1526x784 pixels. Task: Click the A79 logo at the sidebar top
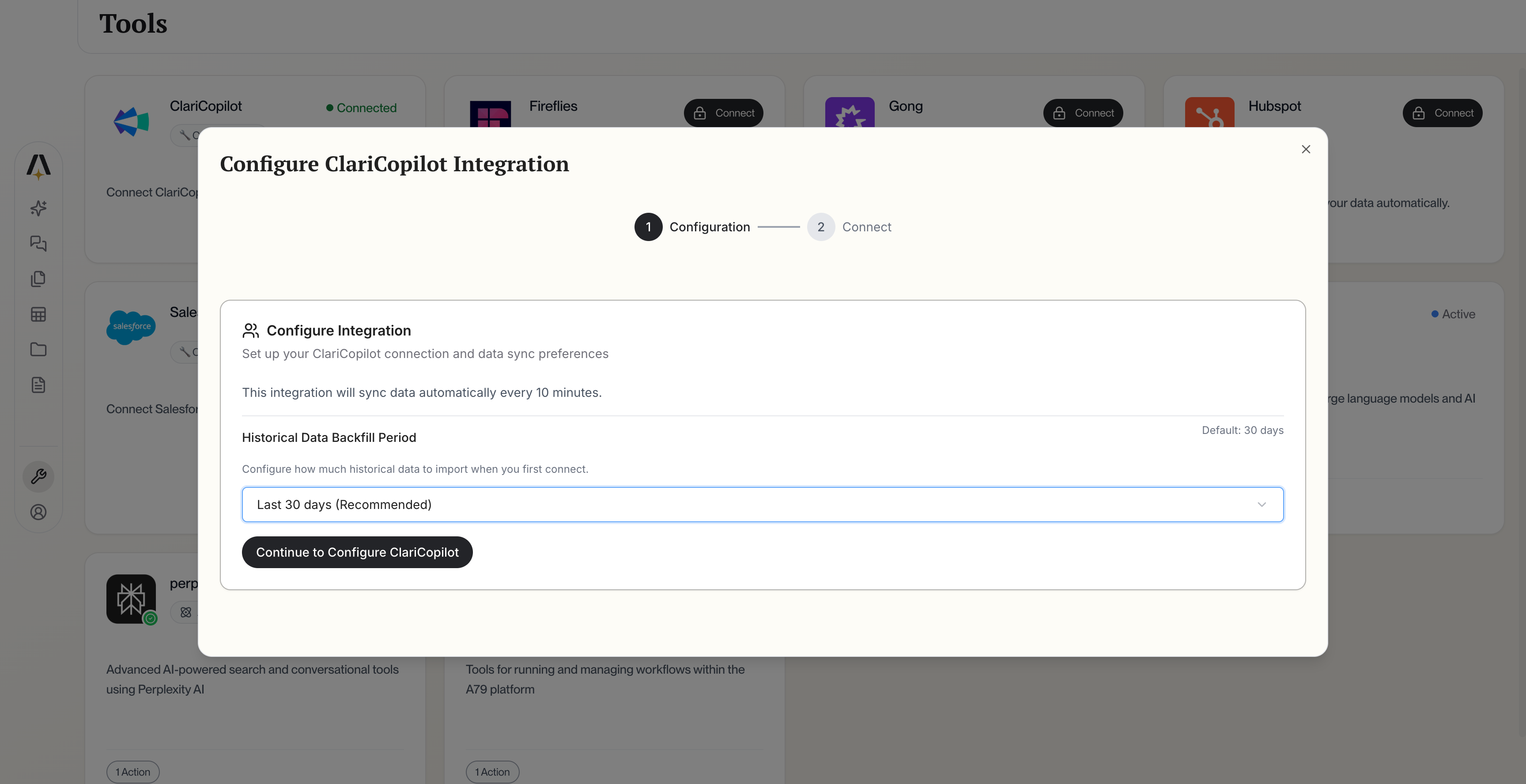click(38, 168)
